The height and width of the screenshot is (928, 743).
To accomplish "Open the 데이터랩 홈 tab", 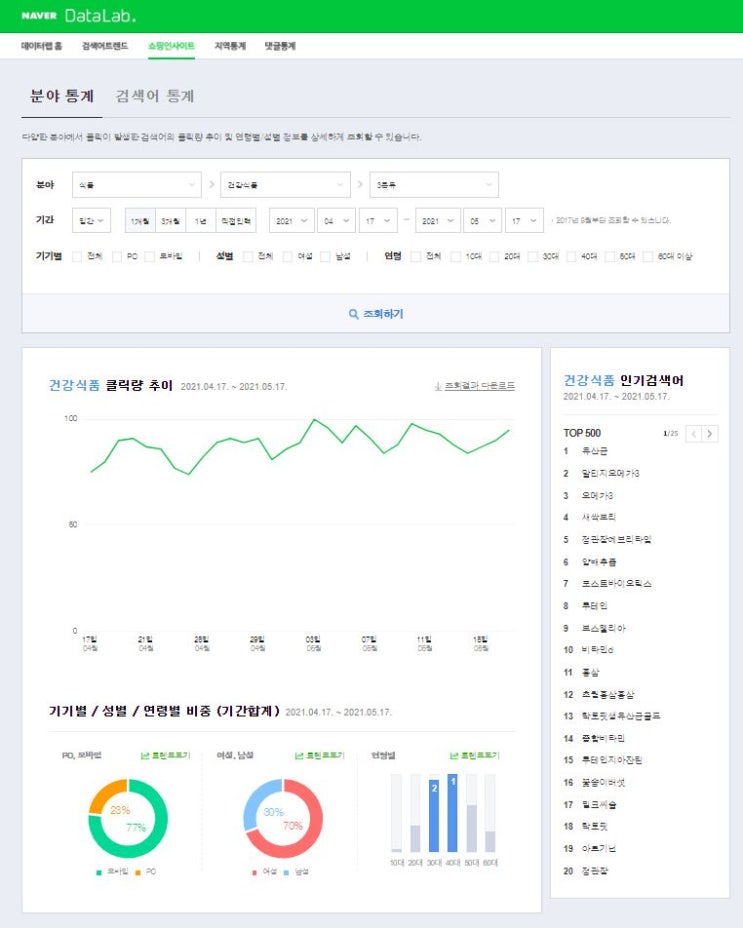I will [x=41, y=46].
